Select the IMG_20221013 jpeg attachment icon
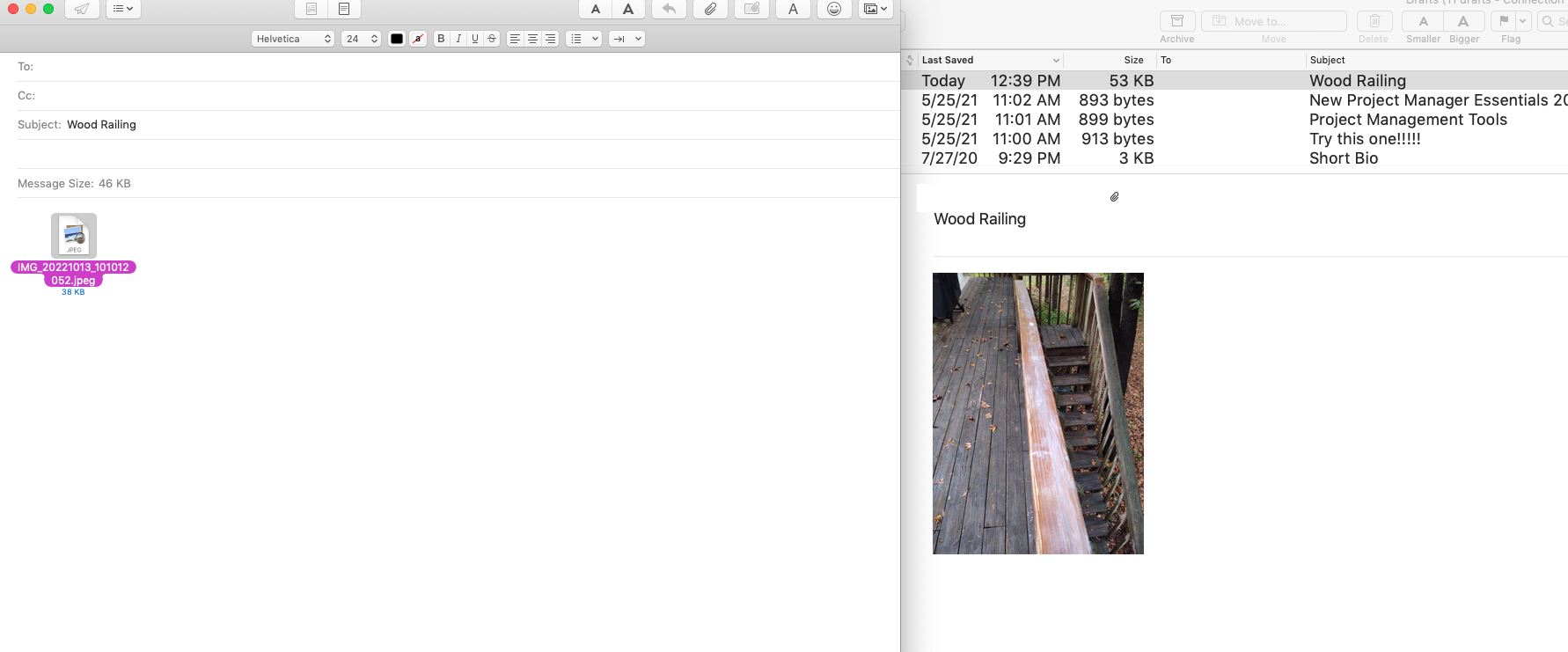Viewport: 1568px width, 652px height. (74, 235)
